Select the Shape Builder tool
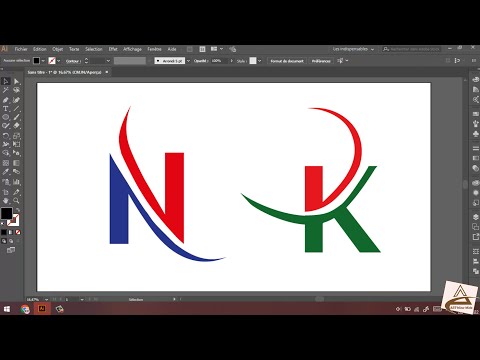Screen dimensions: 480x360 6,153
